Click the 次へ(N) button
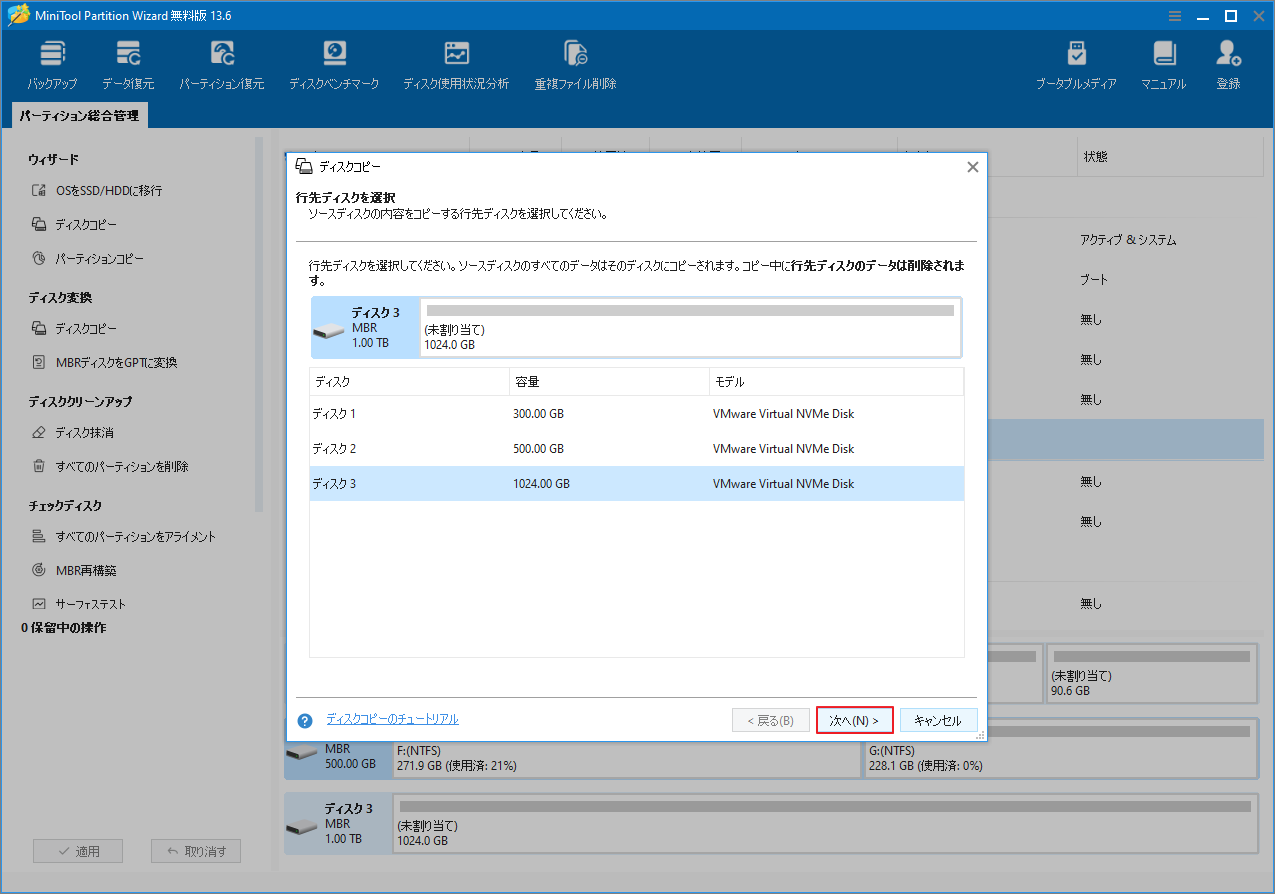The image size is (1275, 894). (854, 719)
